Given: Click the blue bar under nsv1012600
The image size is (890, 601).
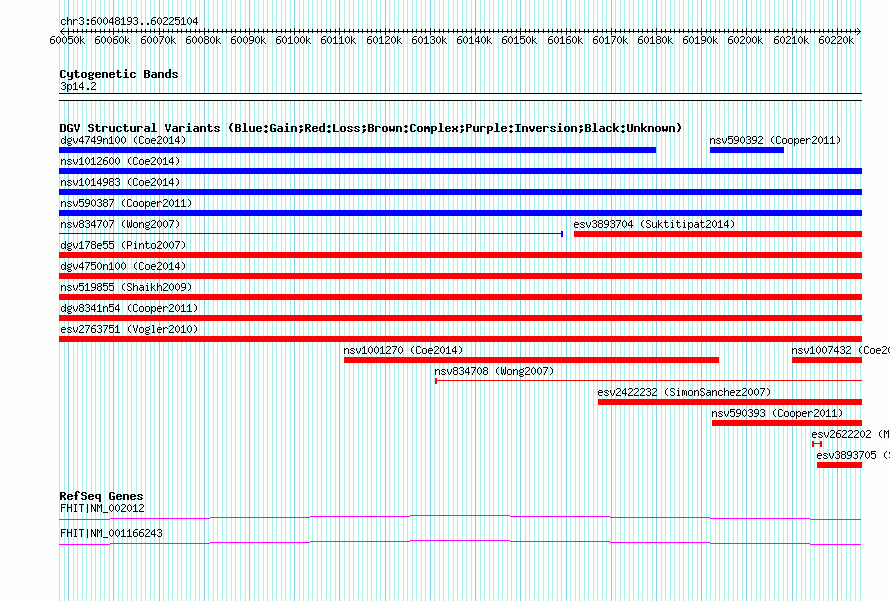Looking at the screenshot, I should (x=460, y=171).
